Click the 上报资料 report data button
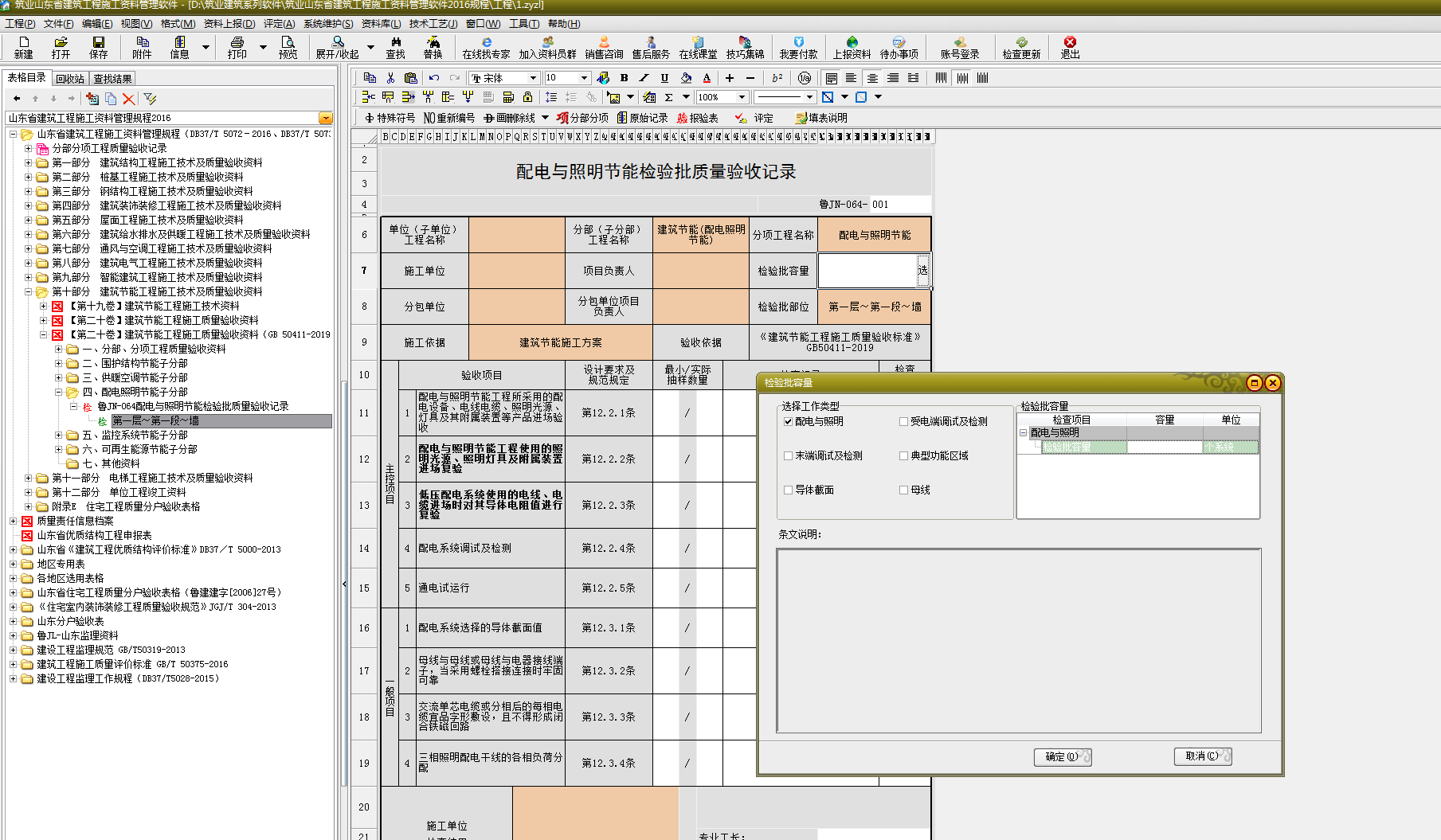 [852, 47]
